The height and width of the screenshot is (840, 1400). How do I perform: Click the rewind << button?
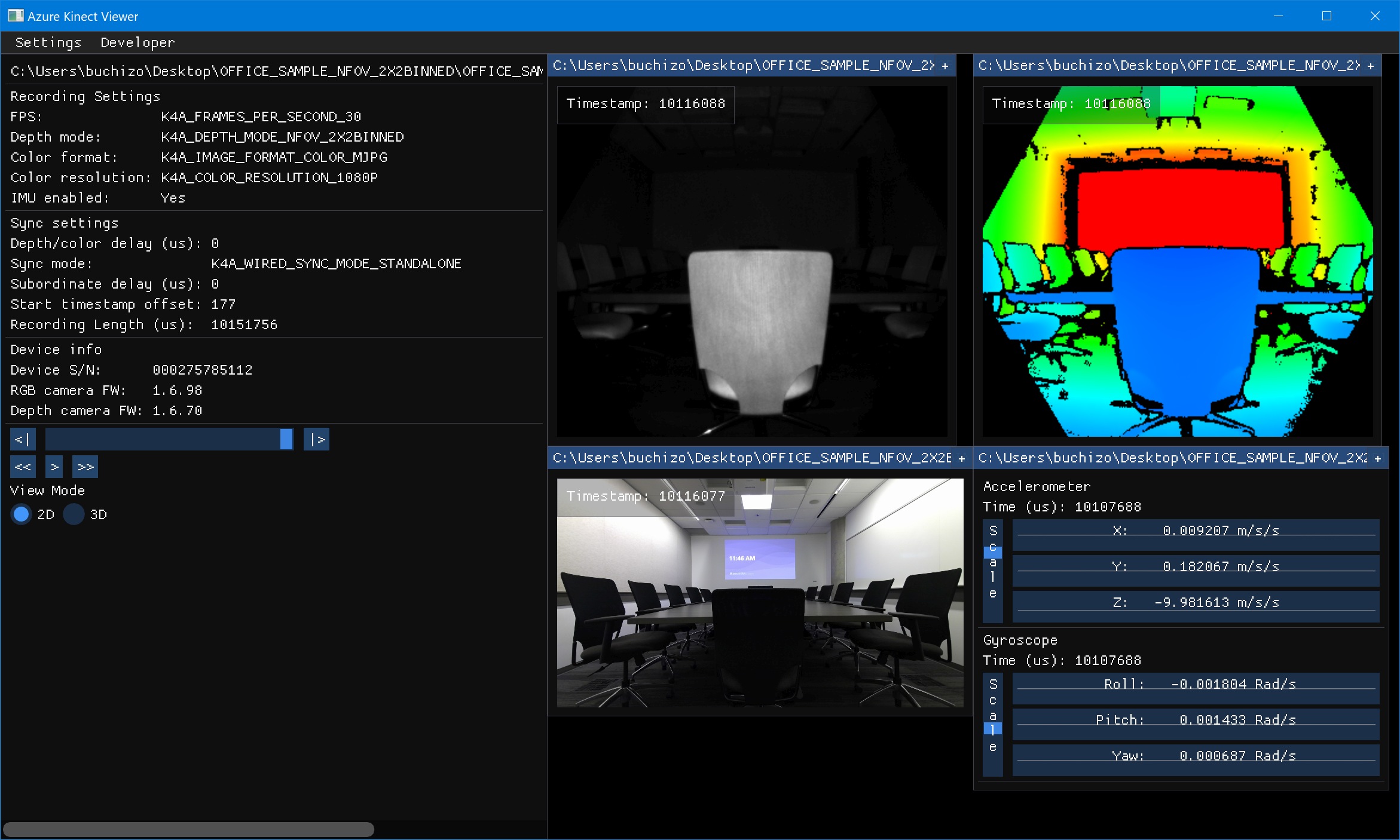click(x=23, y=467)
